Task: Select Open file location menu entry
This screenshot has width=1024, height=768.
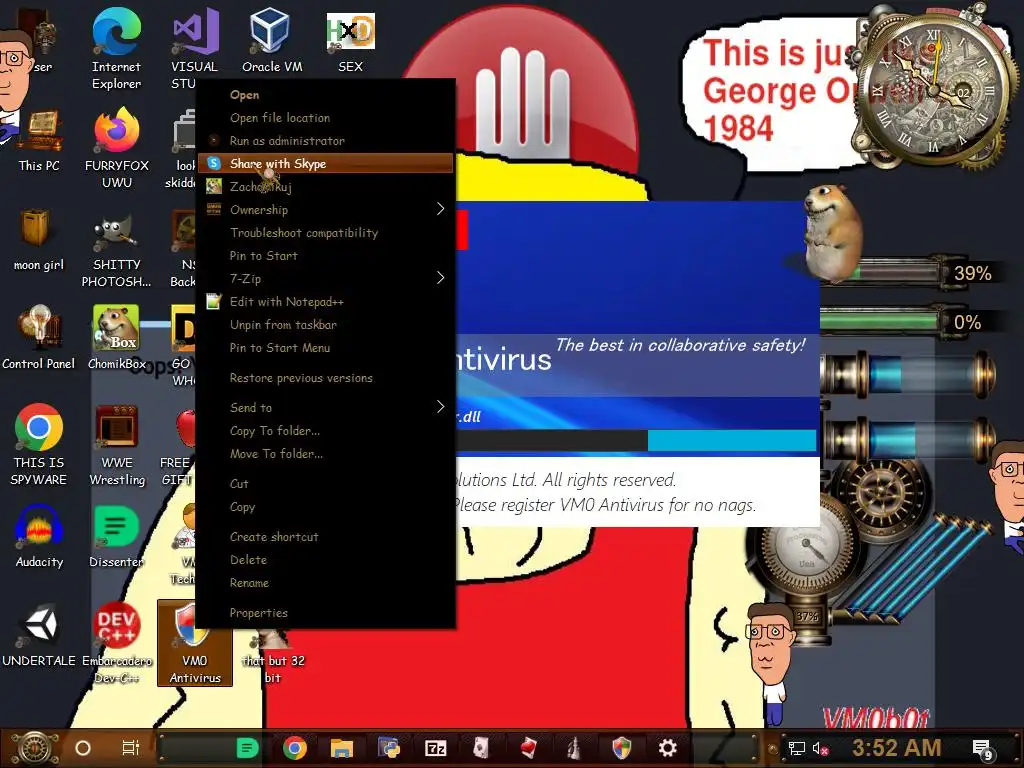Action: 325,118
